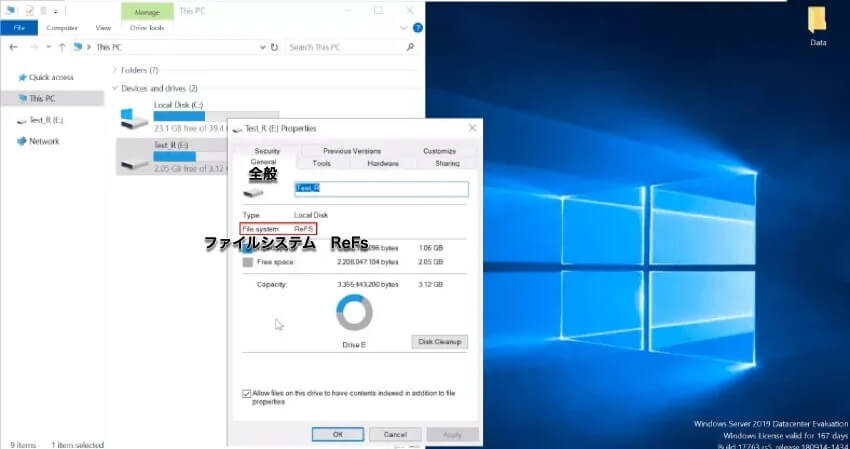Screen dimensions: 850x449
Task: Toggle indexing checkbox for this drive
Action: pyautogui.click(x=247, y=394)
